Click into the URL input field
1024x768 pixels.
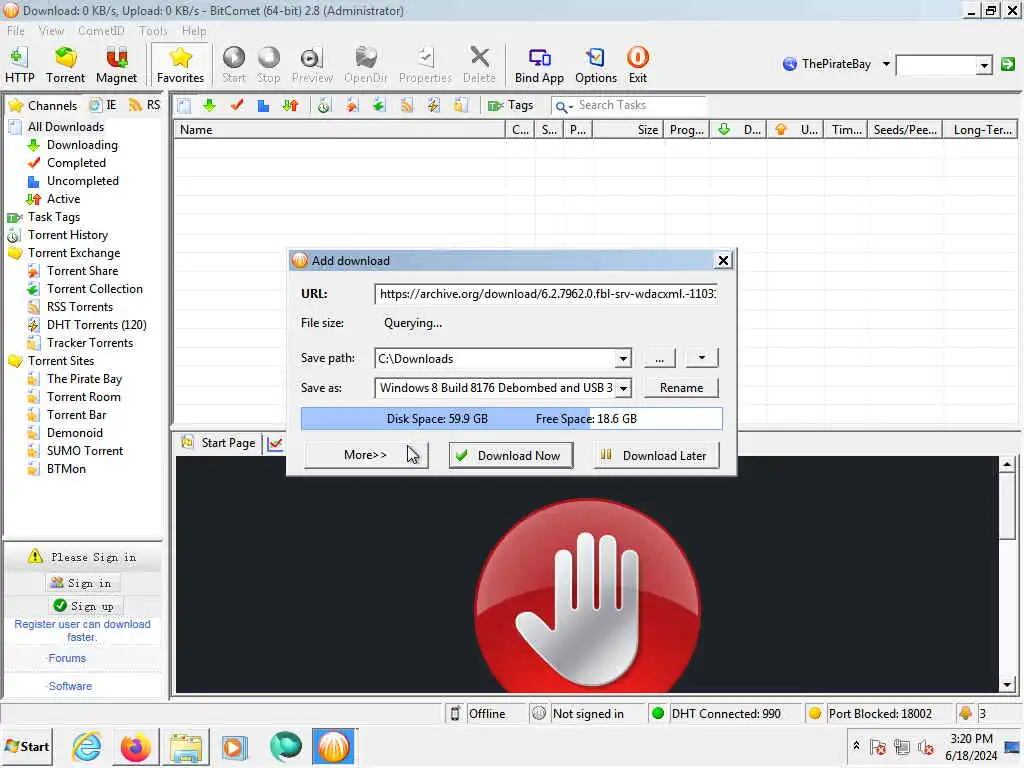click(x=547, y=294)
